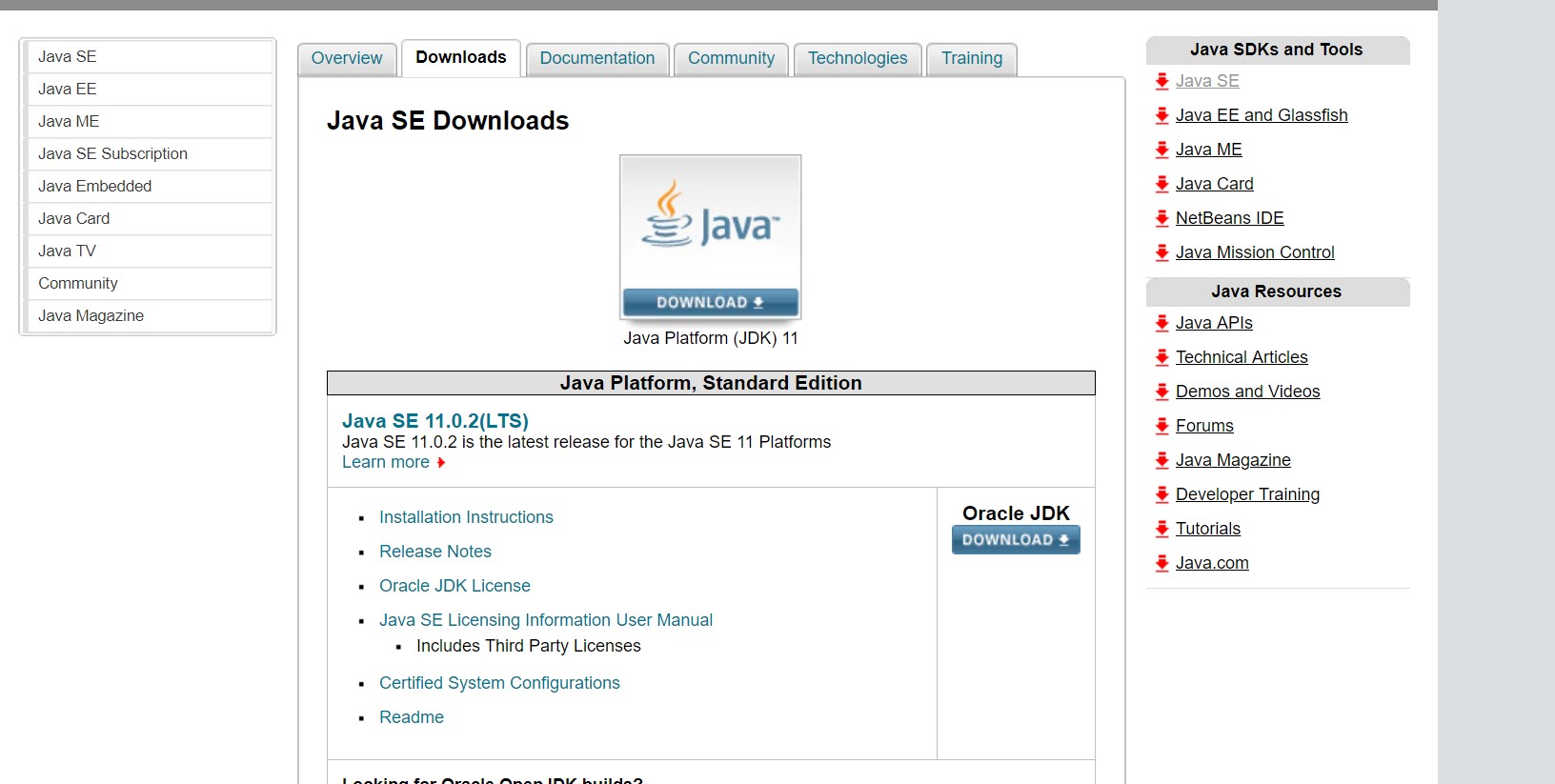Open the Tutorials link
Viewport: 1555px width, 784px height.
coord(1208,529)
